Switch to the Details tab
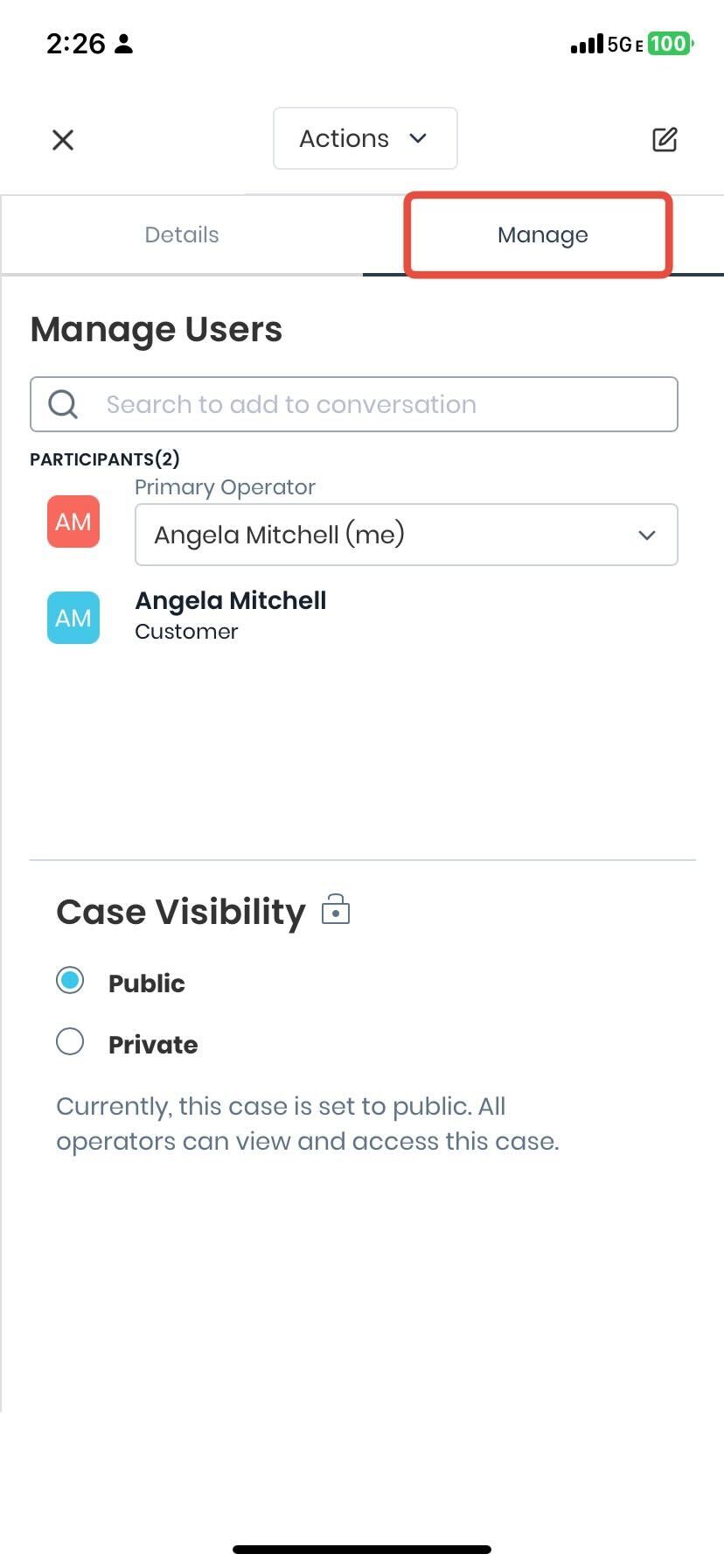The image size is (724, 1568). (182, 234)
